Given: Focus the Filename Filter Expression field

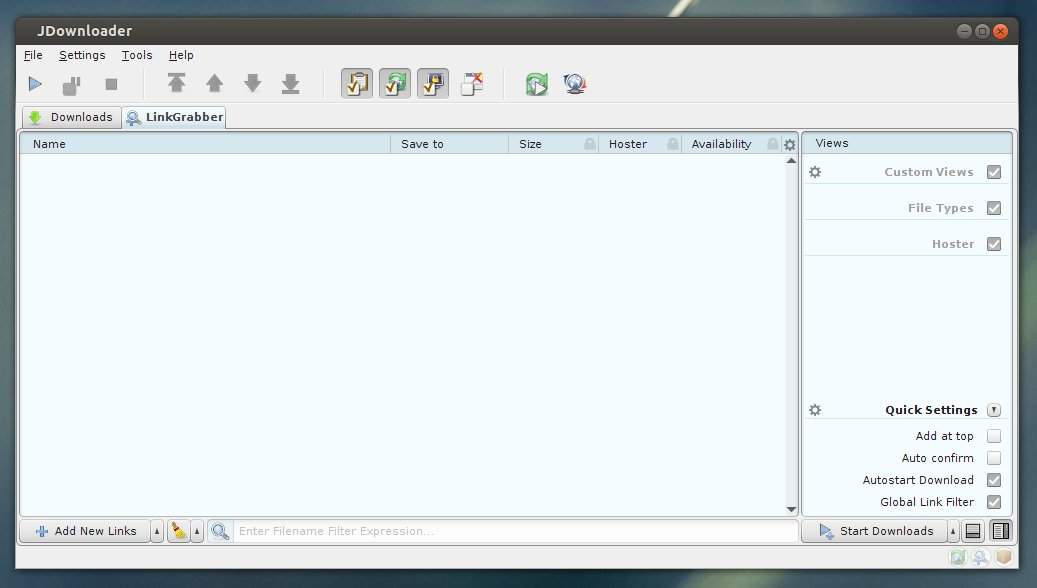Looking at the screenshot, I should click(x=515, y=530).
